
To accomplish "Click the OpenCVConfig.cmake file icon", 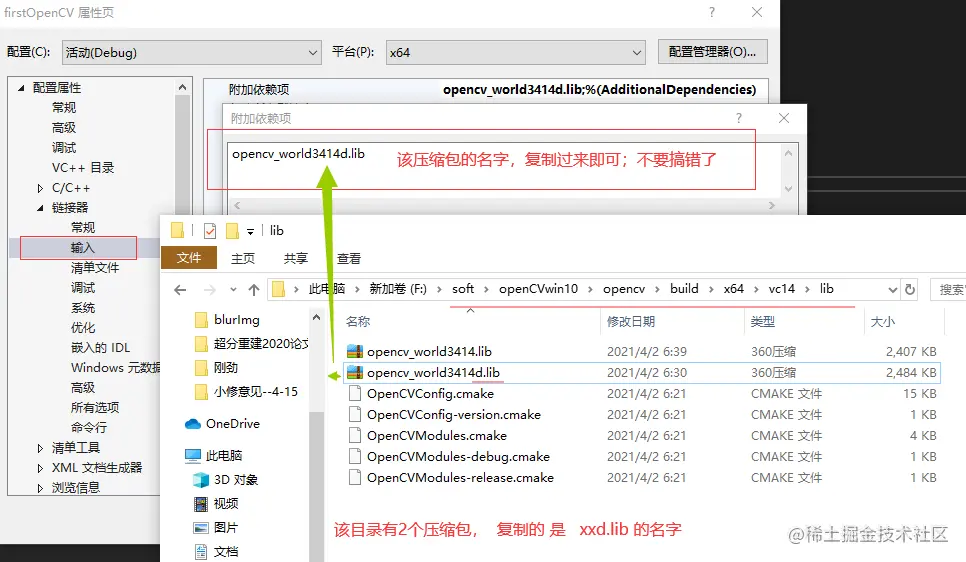I will [x=354, y=394].
